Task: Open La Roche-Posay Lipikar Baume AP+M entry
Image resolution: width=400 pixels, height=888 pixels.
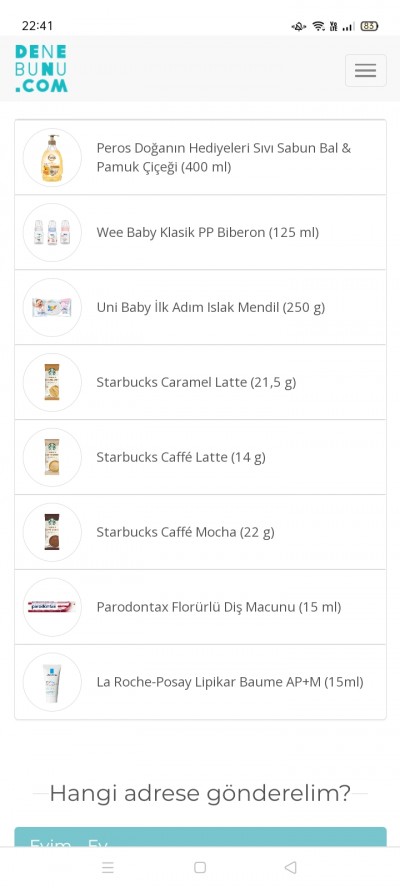Action: (x=201, y=682)
